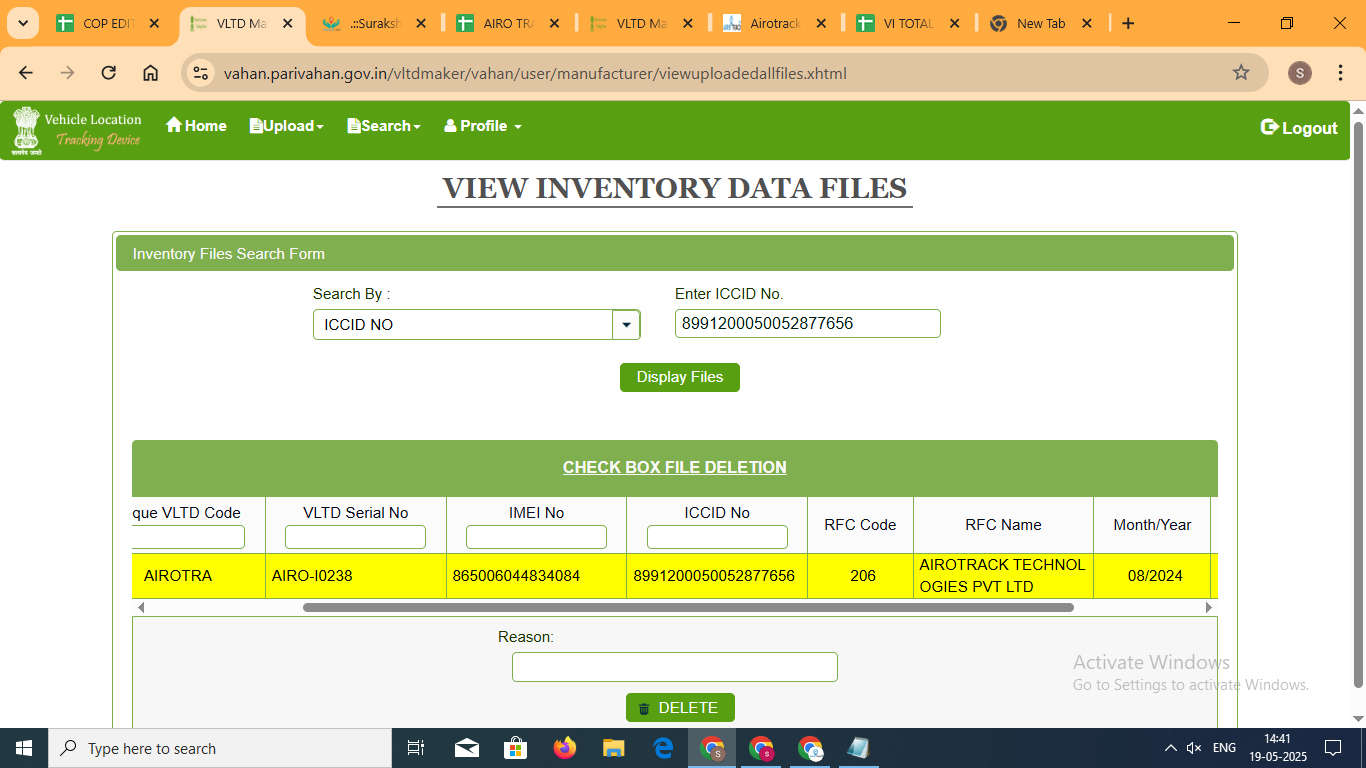
Task: Click the Home icon in navbar
Action: point(174,125)
